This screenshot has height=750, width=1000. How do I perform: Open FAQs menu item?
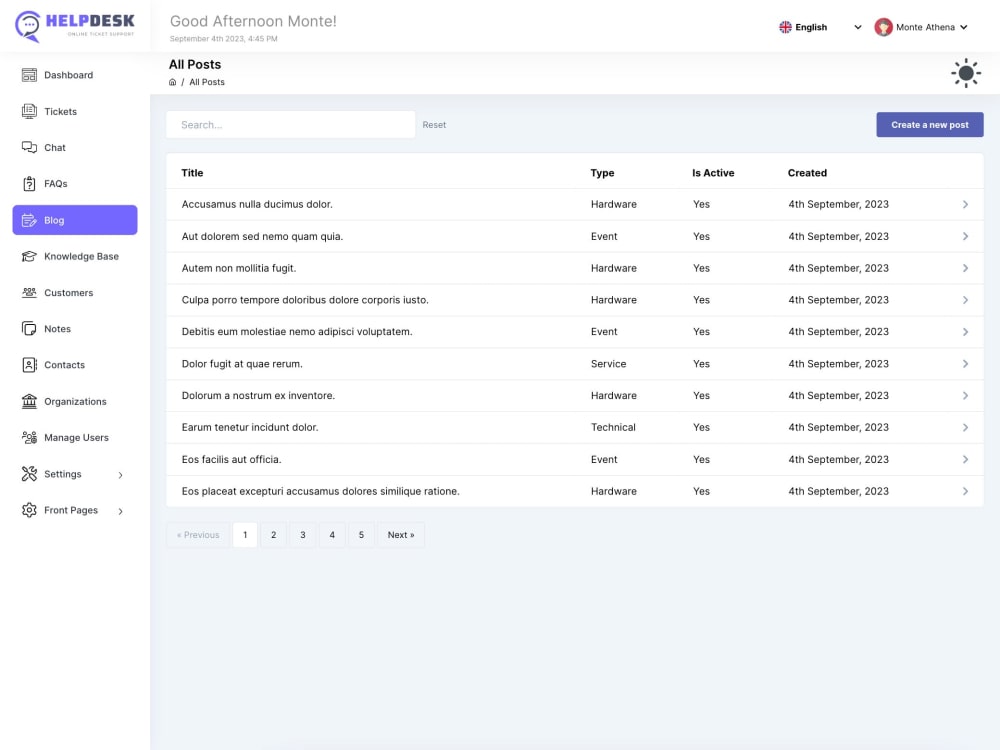coord(75,184)
